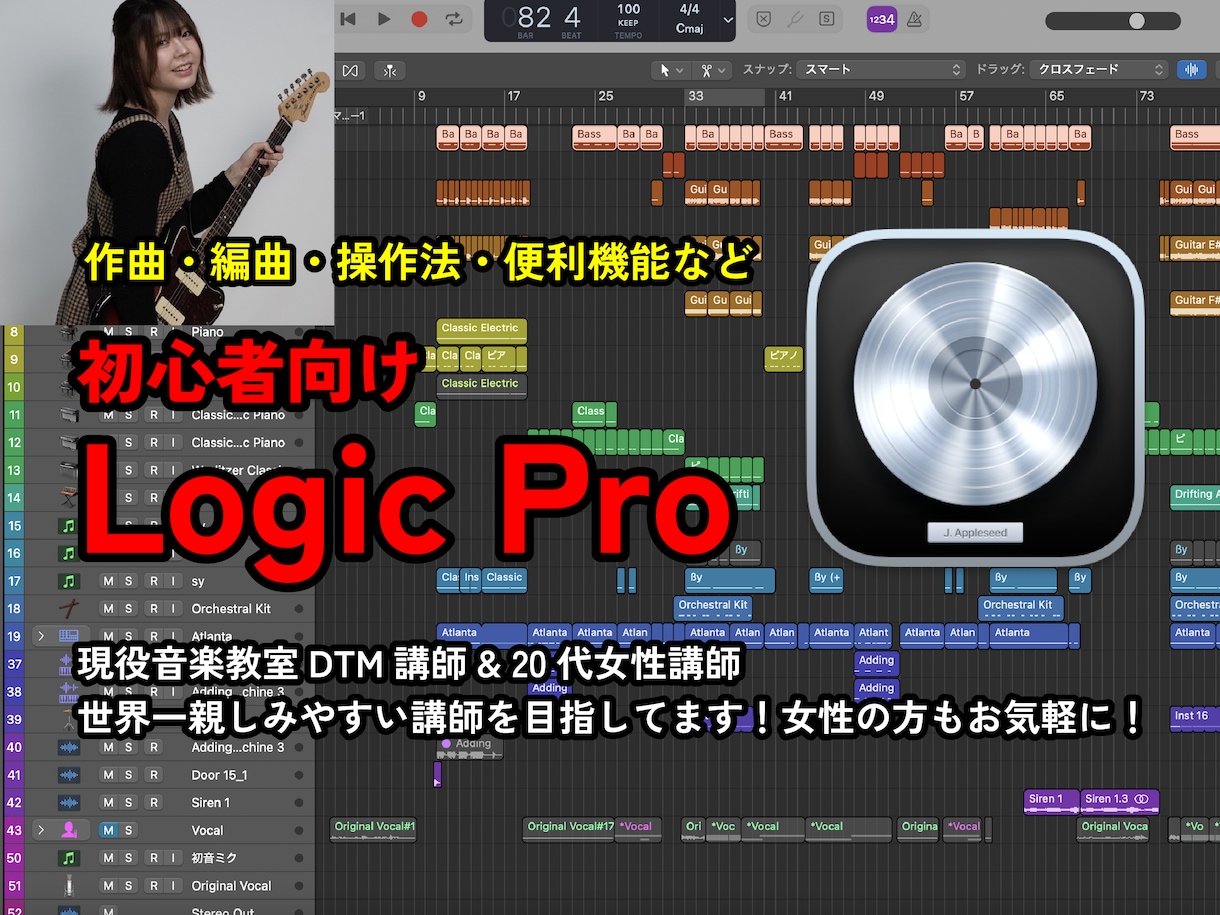The width and height of the screenshot is (1220, 915).
Task: Click the waveform icon on Door 15_1
Action: click(x=69, y=775)
